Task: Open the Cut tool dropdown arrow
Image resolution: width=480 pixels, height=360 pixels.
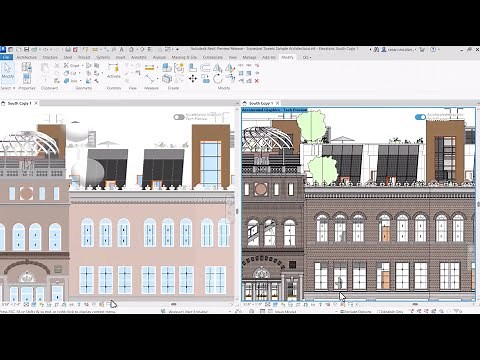Action: [x=79, y=73]
